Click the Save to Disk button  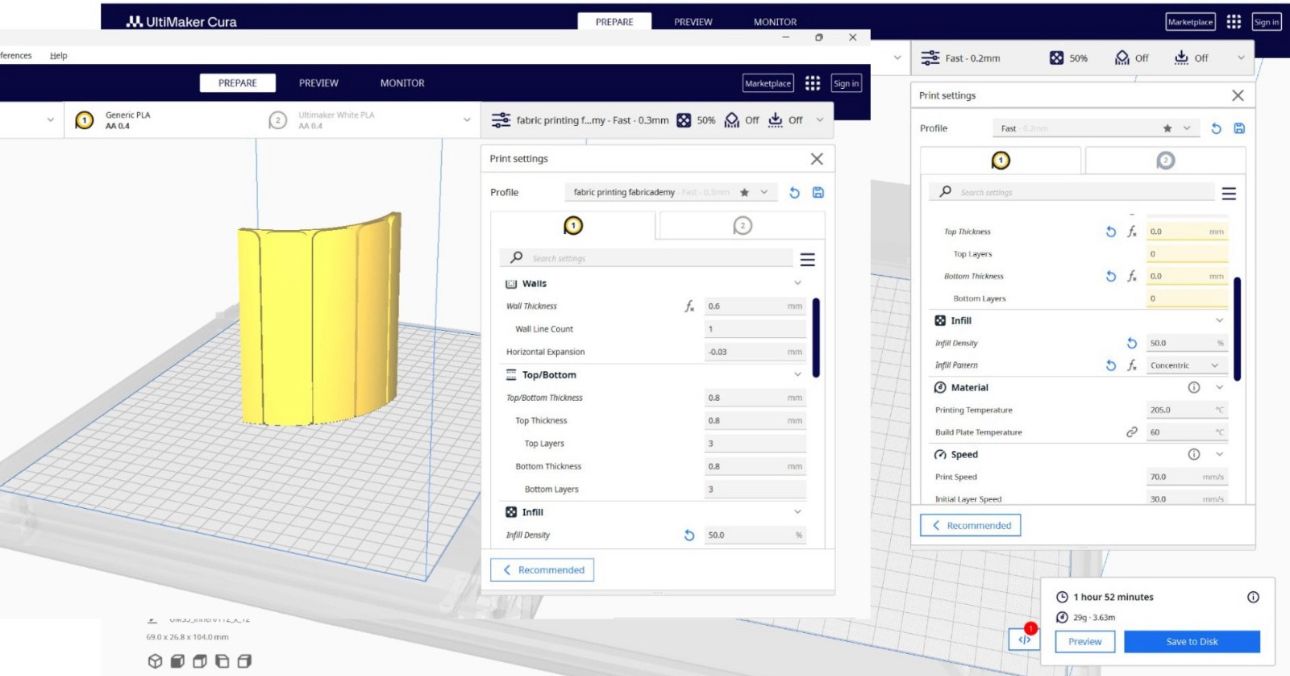(1192, 642)
